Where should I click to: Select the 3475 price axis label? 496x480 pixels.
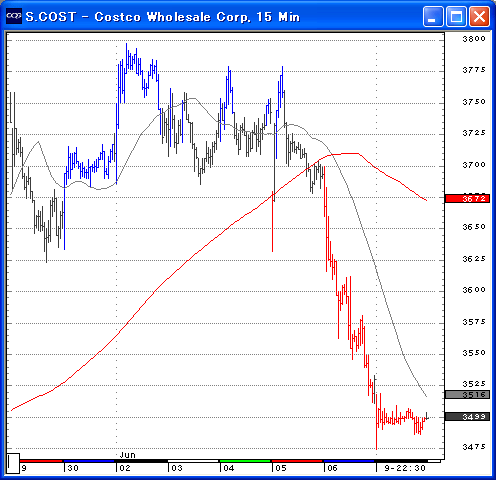pos(474,447)
